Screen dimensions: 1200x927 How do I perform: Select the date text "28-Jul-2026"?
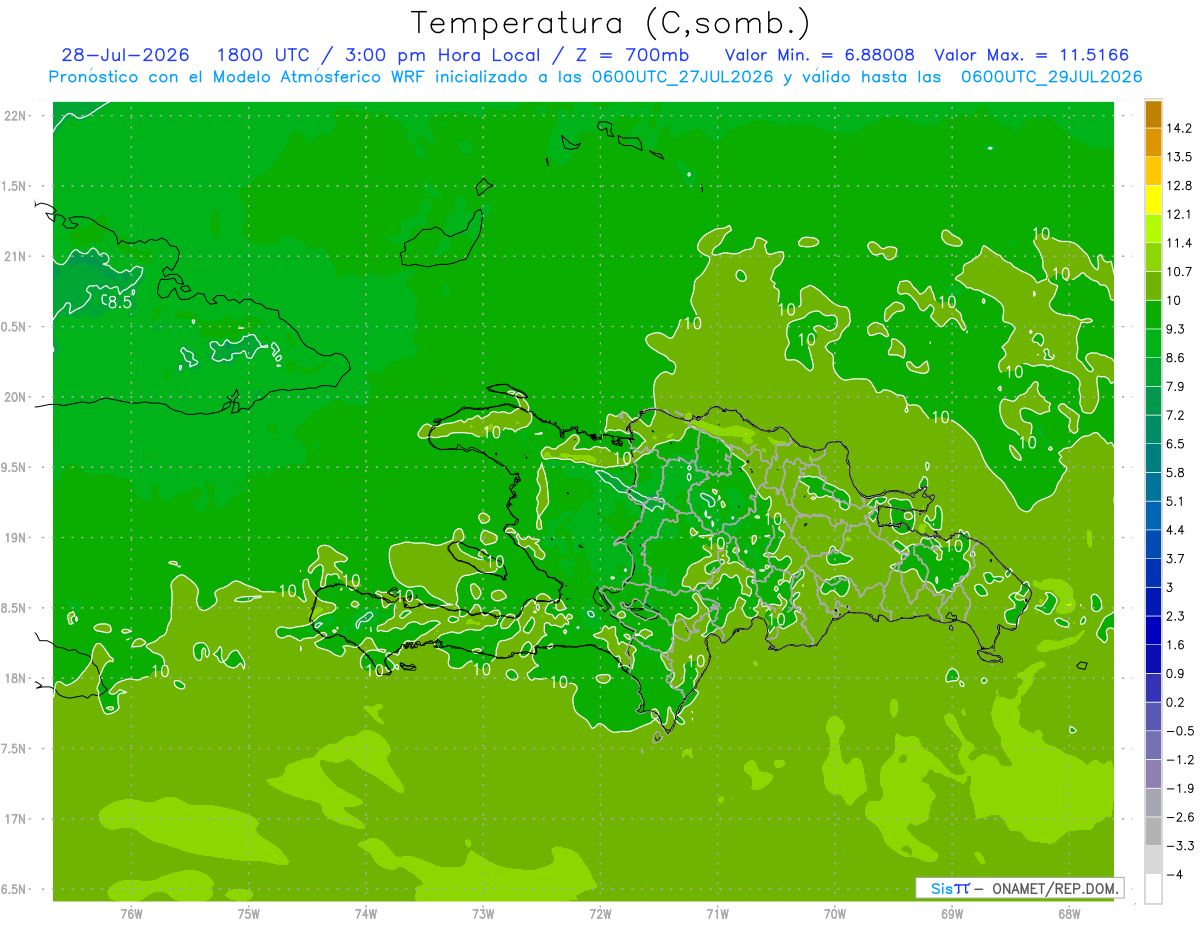(125, 55)
